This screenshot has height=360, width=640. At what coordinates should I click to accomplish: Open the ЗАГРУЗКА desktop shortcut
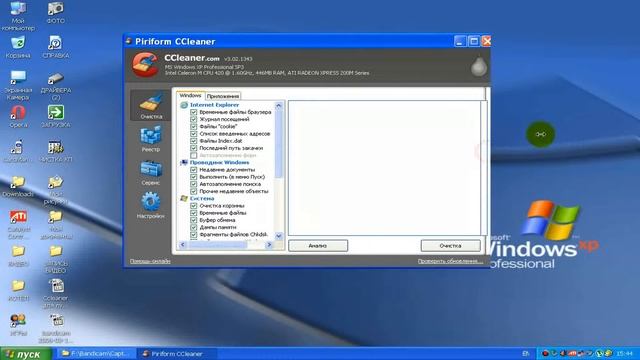tap(56, 116)
